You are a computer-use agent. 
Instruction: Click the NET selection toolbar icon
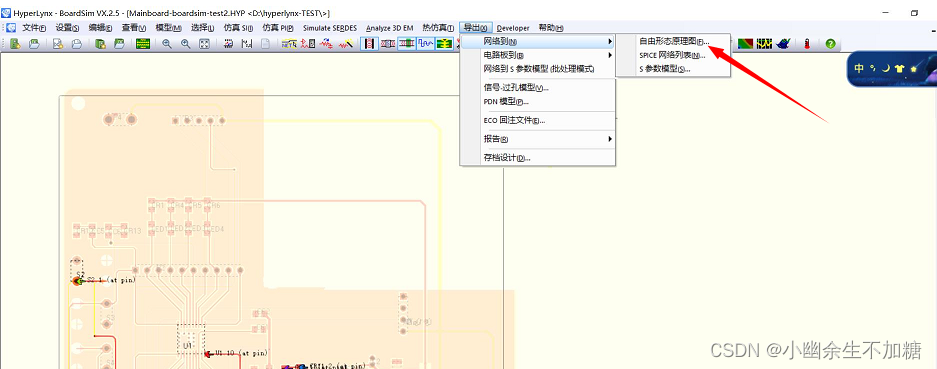(x=289, y=44)
